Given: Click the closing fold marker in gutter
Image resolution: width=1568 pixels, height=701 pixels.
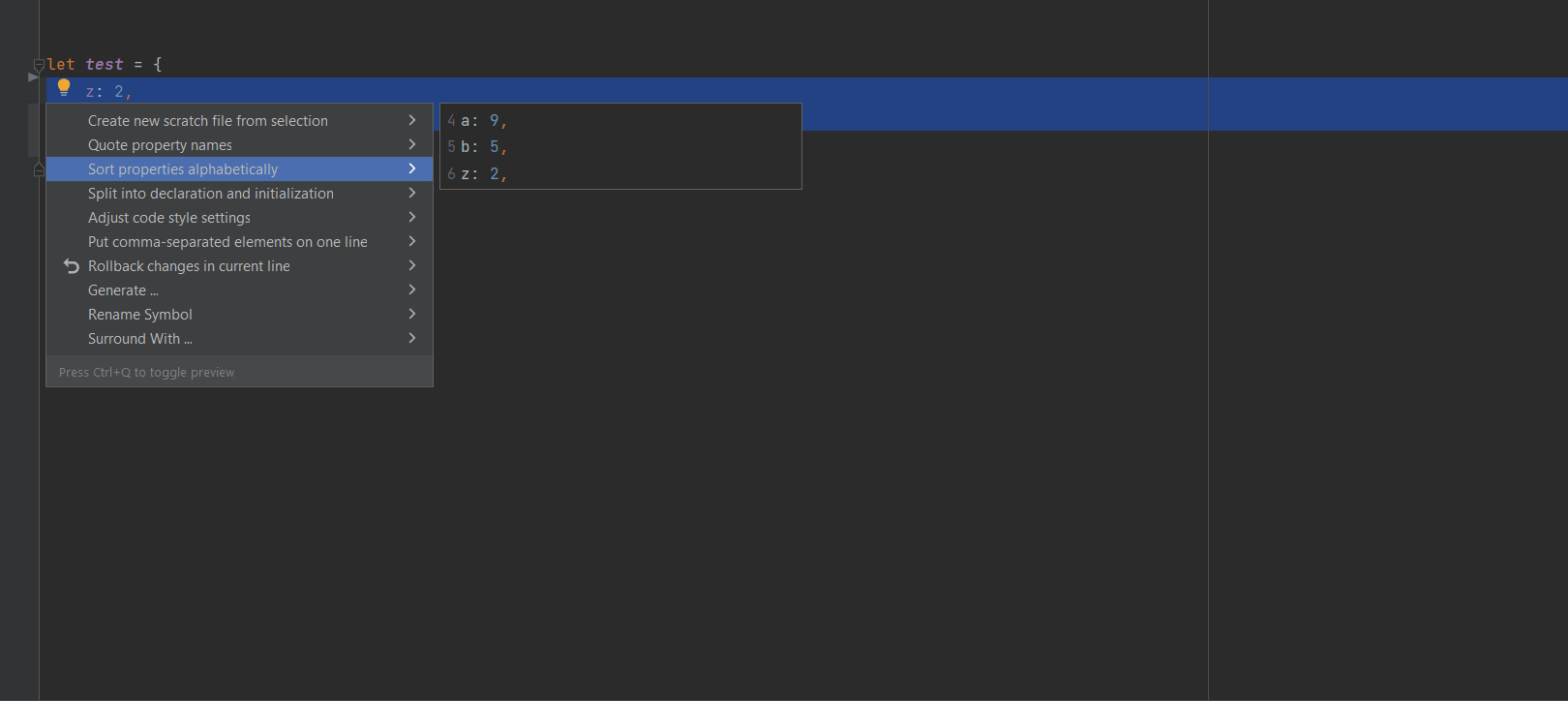Looking at the screenshot, I should click(39, 169).
